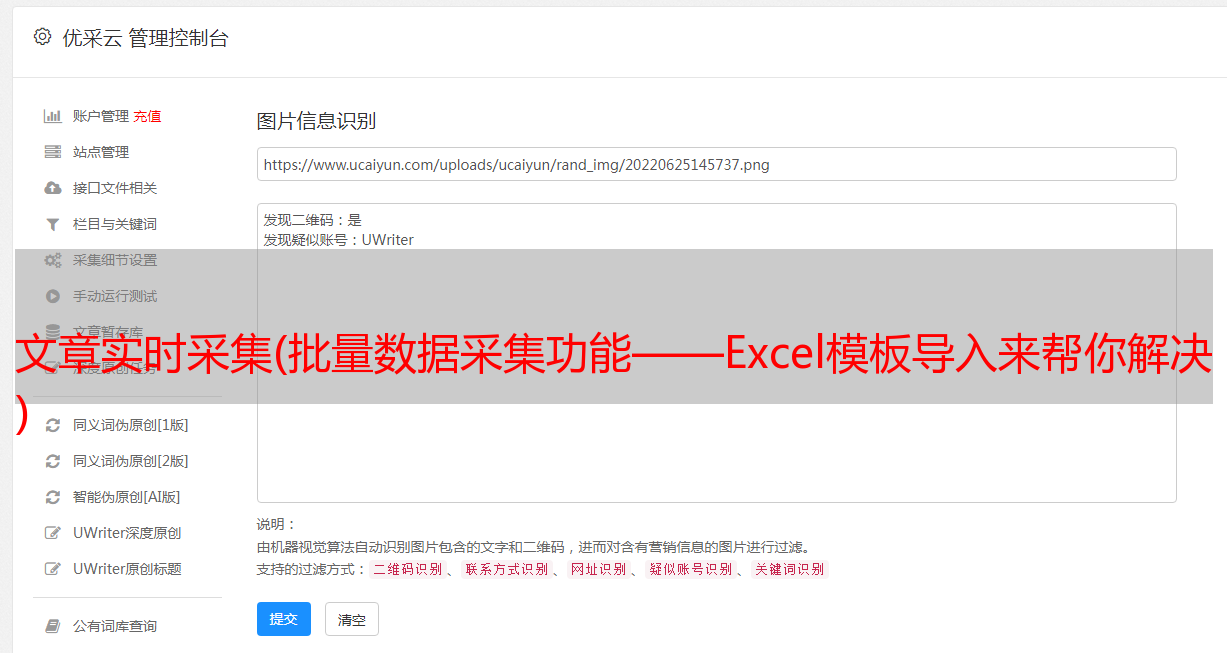Click the 清空 button
Image resolution: width=1227 pixels, height=653 pixels.
pyautogui.click(x=352, y=619)
